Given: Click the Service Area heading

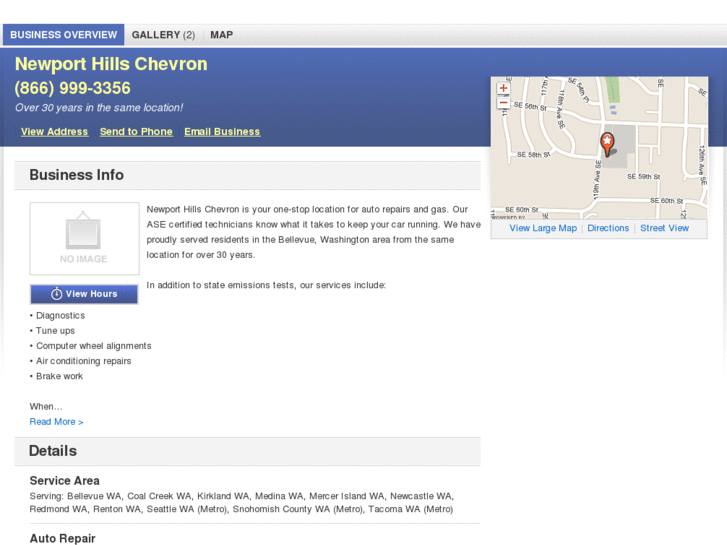Looking at the screenshot, I should (x=64, y=481).
